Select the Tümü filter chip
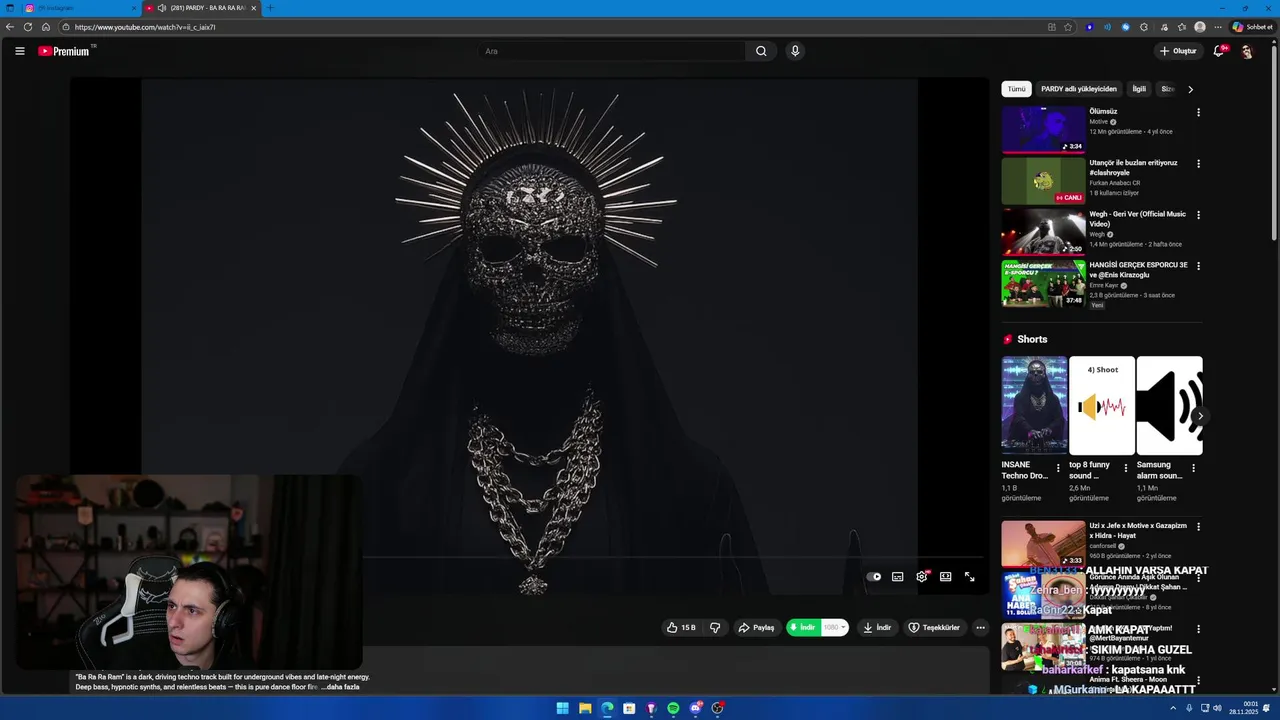Image resolution: width=1280 pixels, height=720 pixels. click(x=1016, y=89)
